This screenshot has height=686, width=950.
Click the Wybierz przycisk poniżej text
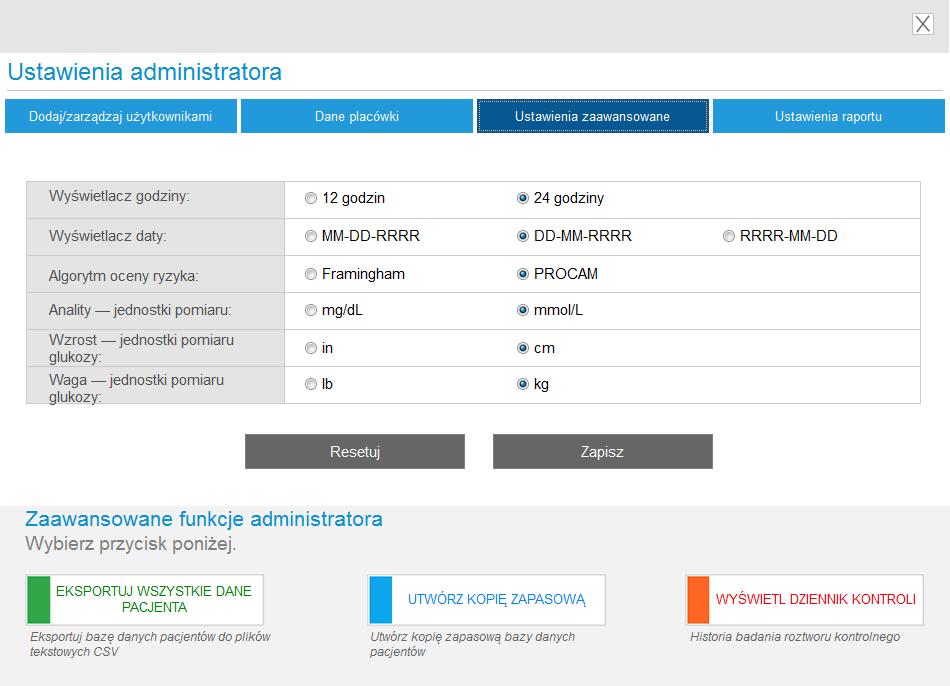[130, 544]
